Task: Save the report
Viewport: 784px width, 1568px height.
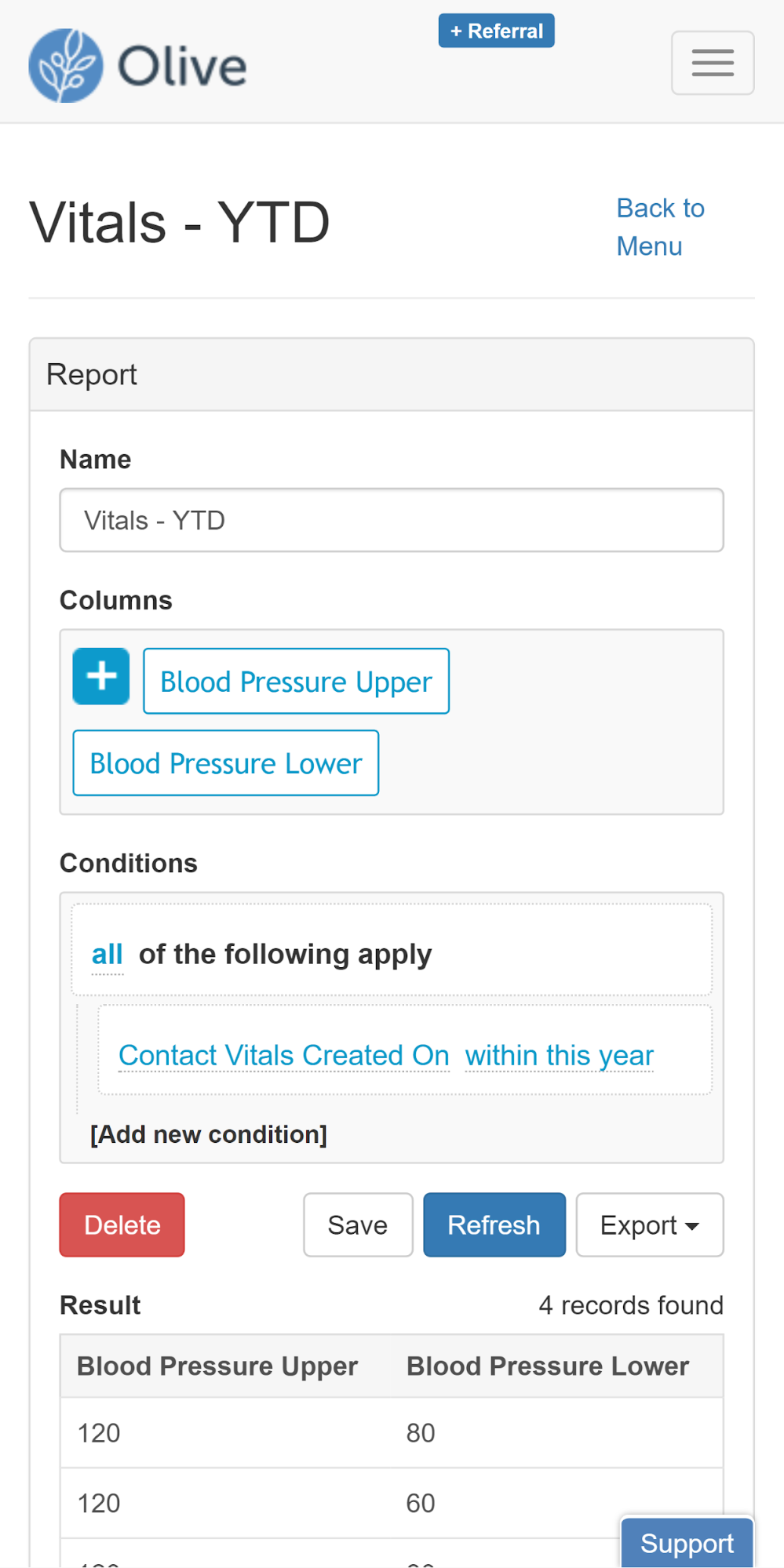Action: [x=358, y=1225]
